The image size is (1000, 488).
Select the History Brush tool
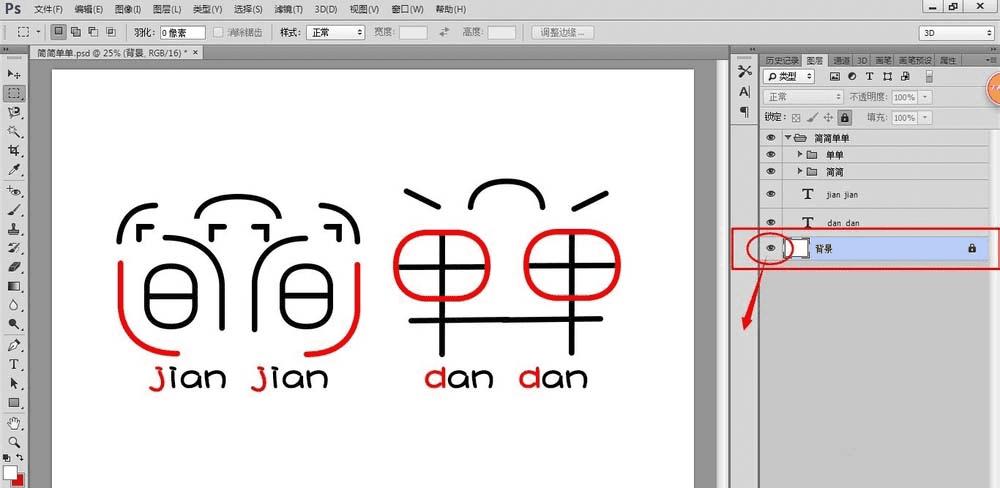click(13, 248)
